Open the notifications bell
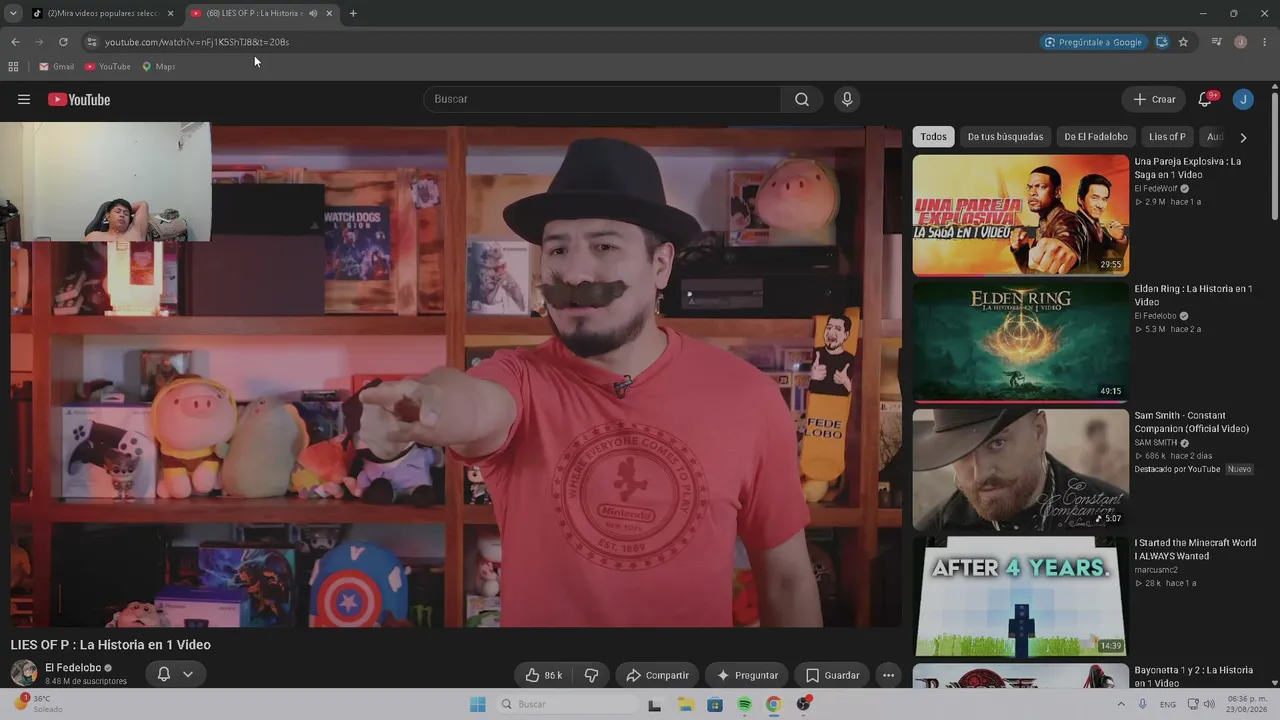The width and height of the screenshot is (1280, 720). [x=1205, y=99]
